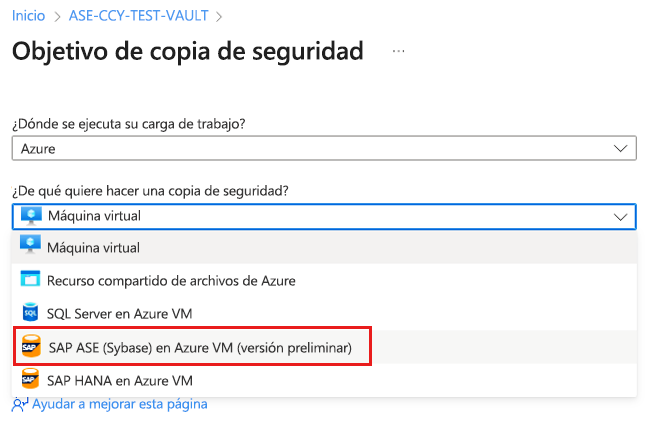Click the virtual machine icon in selected dropdown field

[30, 216]
